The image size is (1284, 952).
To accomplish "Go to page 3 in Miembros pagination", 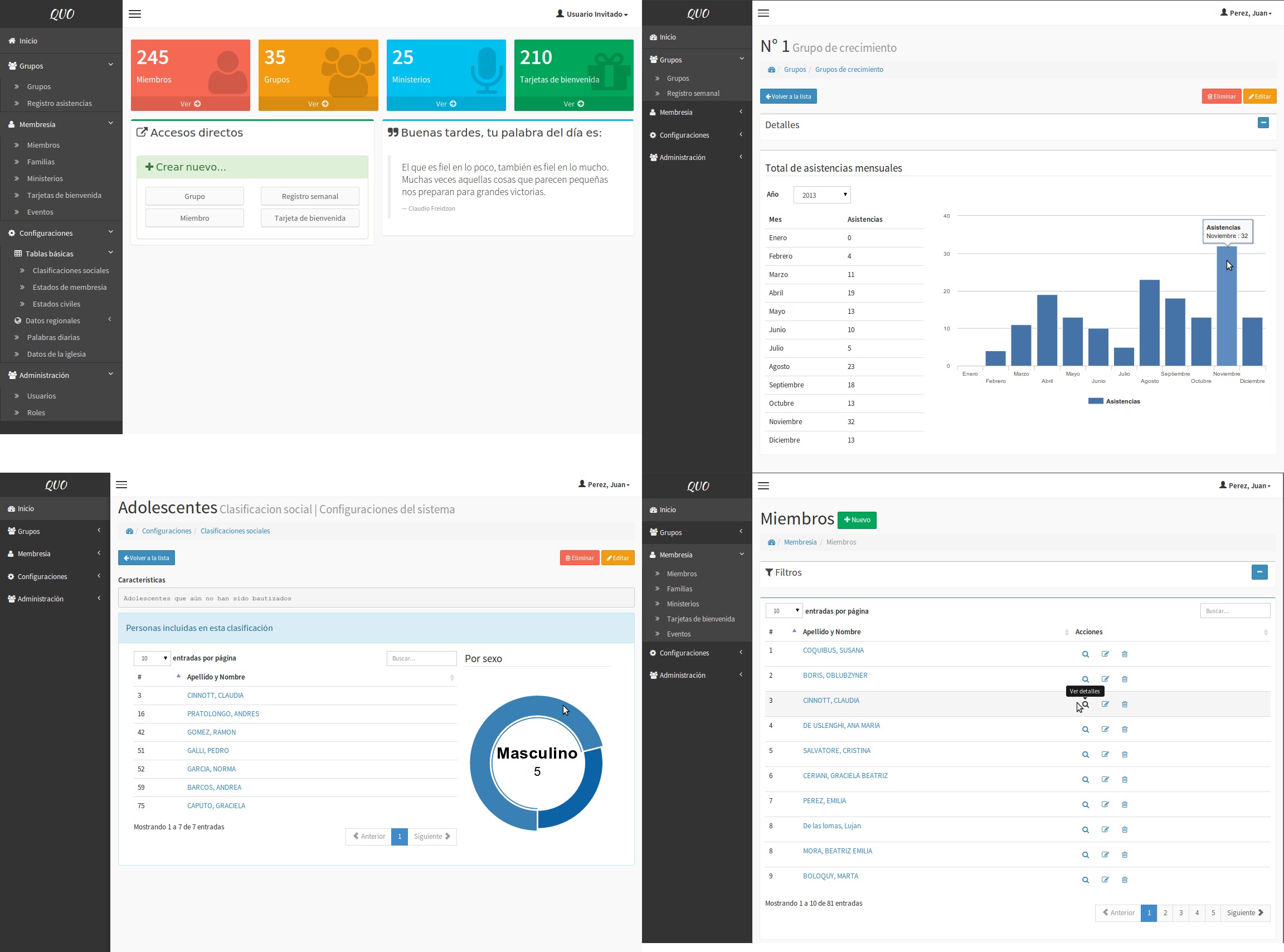I will coord(1181,913).
